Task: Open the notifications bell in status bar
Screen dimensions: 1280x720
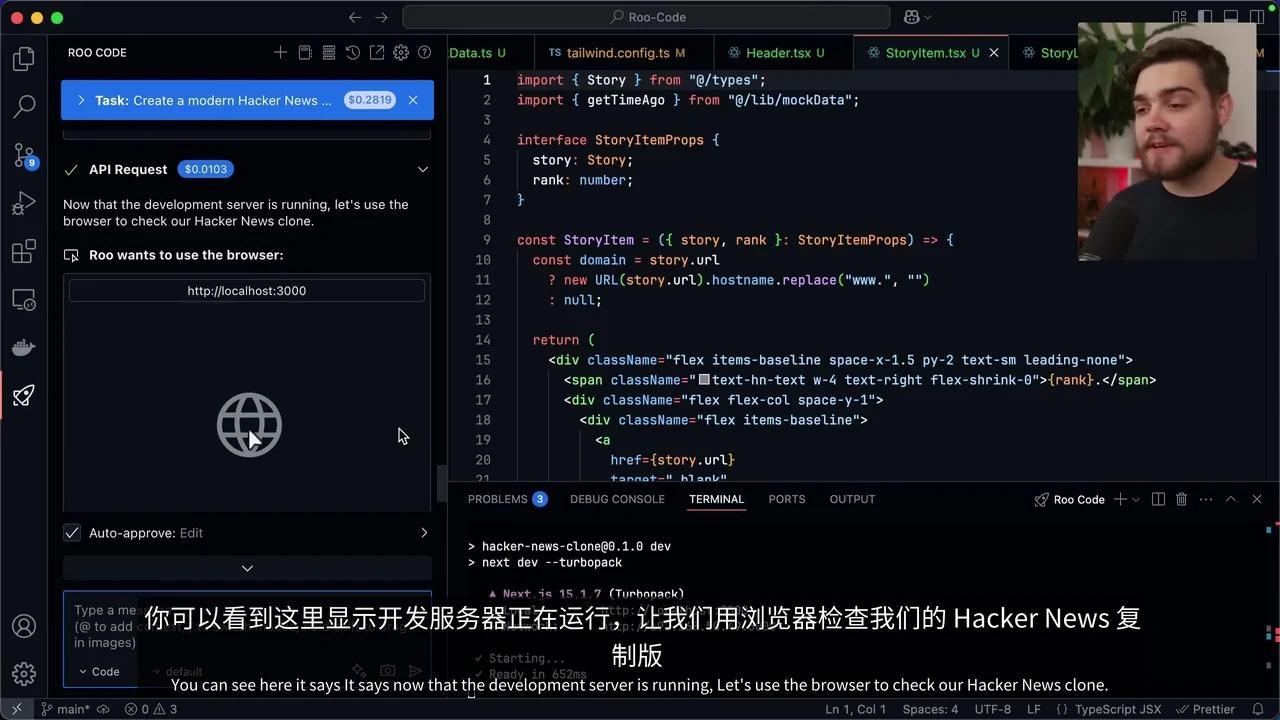Action: 1257,709
